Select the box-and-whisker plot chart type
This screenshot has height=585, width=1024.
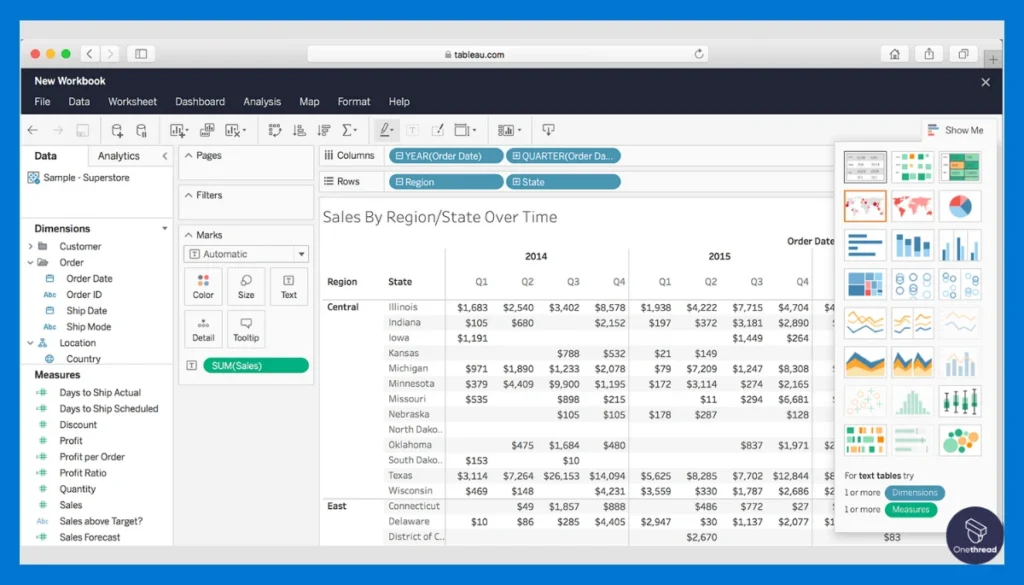960,402
